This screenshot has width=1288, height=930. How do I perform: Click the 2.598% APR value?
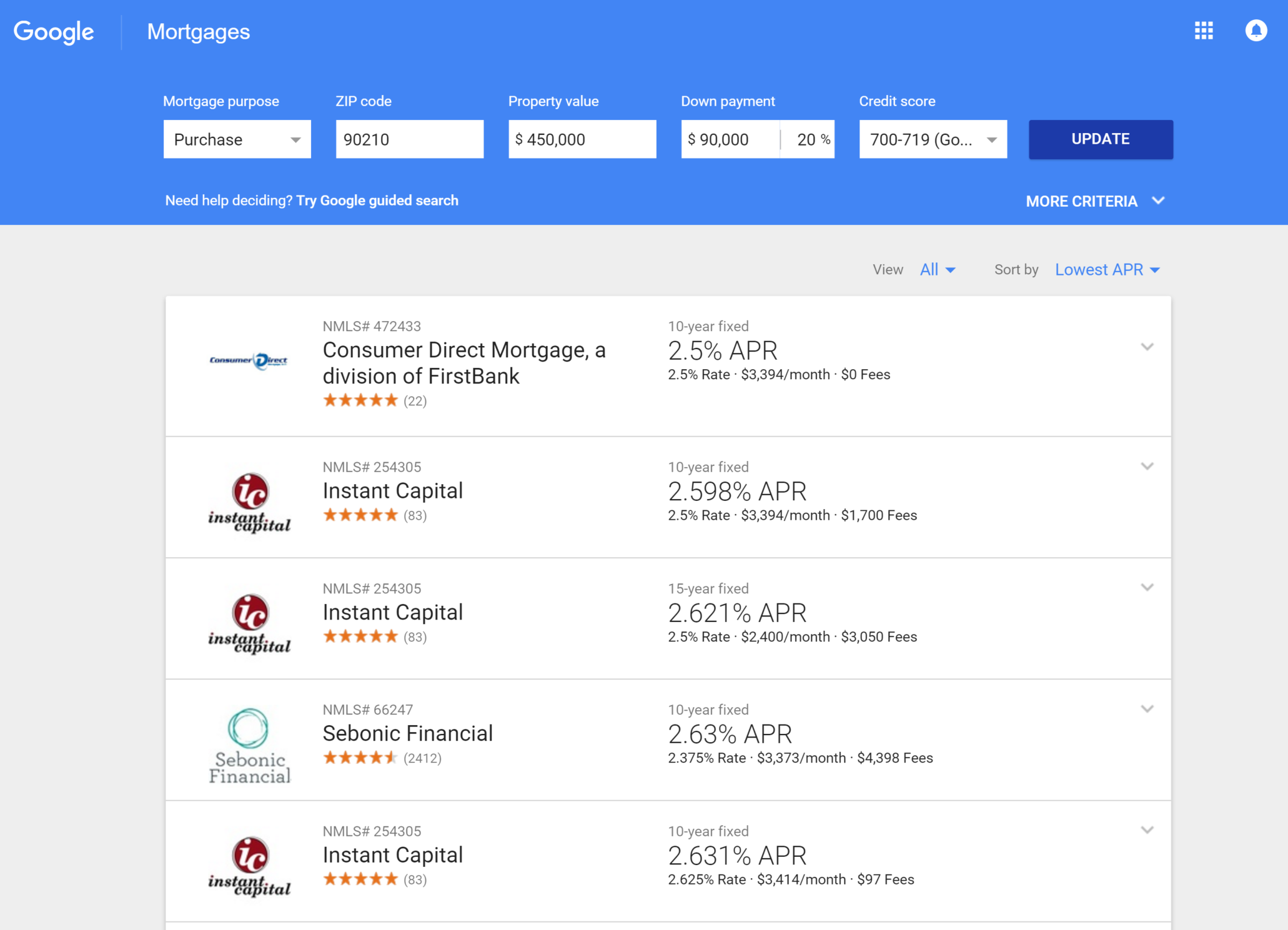point(737,492)
